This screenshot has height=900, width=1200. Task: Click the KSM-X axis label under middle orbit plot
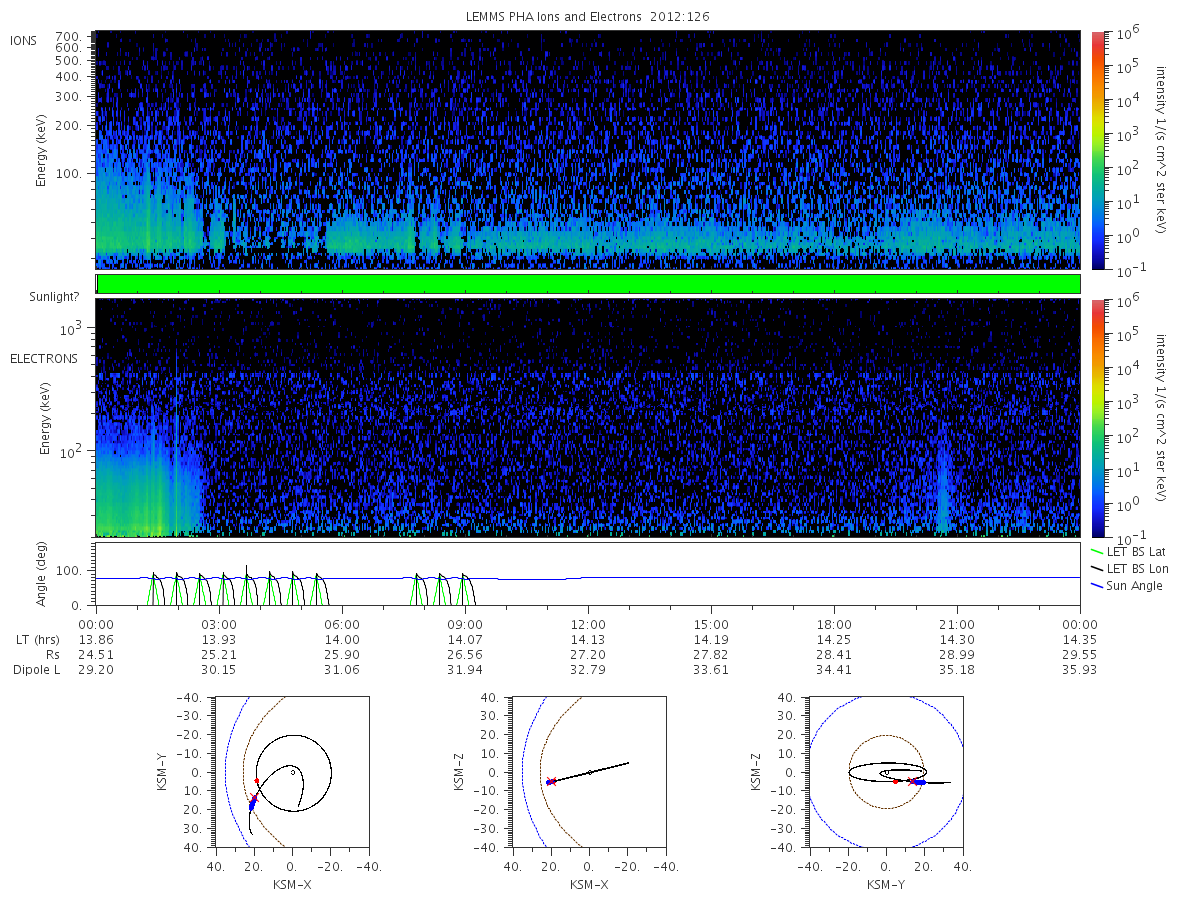click(x=588, y=884)
